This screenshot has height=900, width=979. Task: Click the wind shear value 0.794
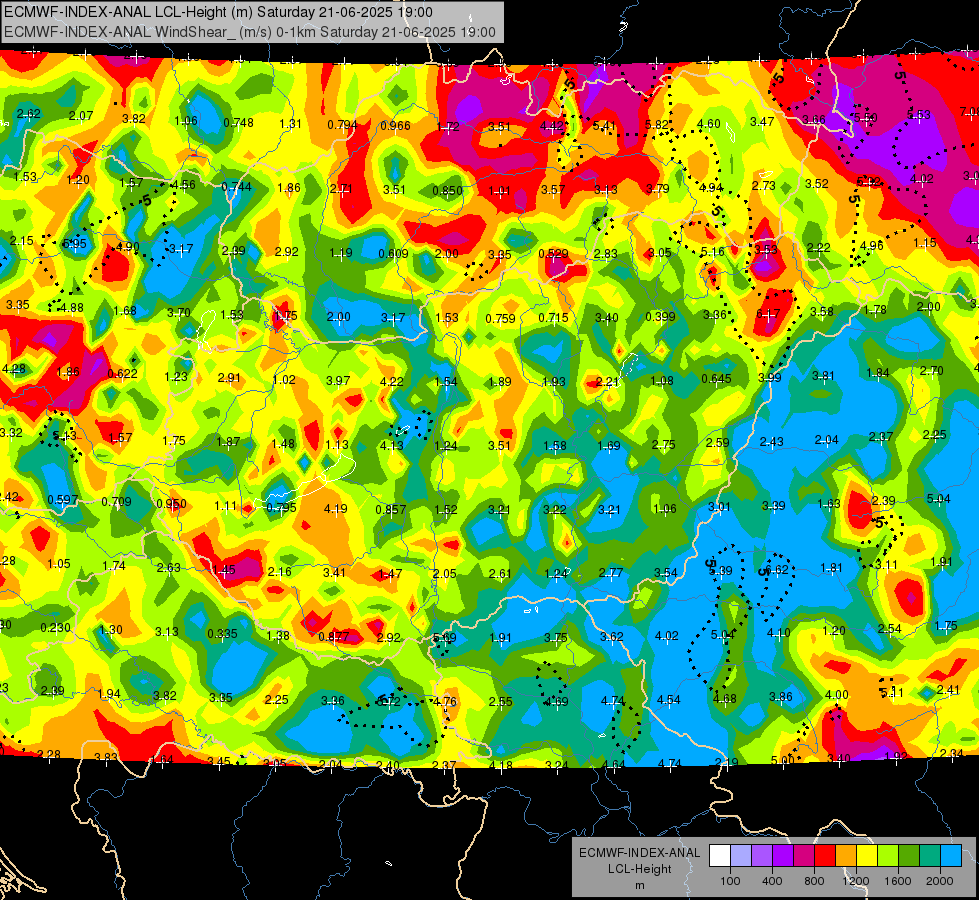(342, 125)
